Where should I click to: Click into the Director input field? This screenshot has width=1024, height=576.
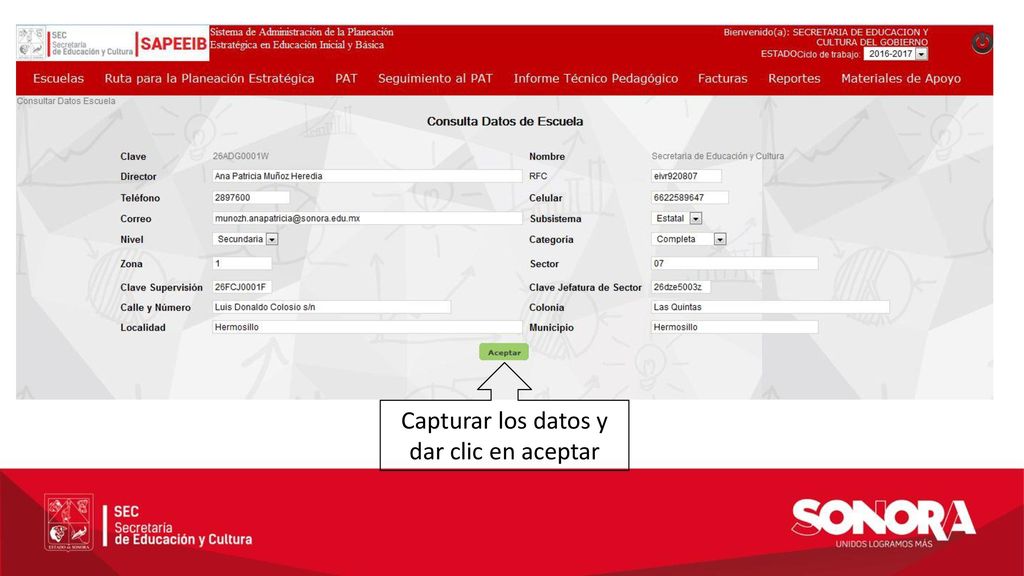point(367,176)
